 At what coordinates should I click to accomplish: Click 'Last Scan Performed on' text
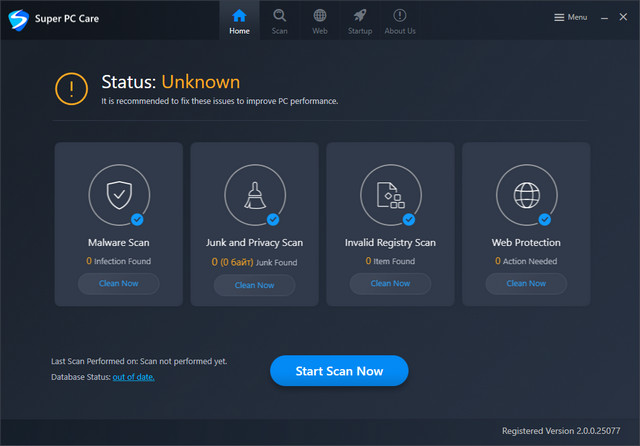pos(139,361)
